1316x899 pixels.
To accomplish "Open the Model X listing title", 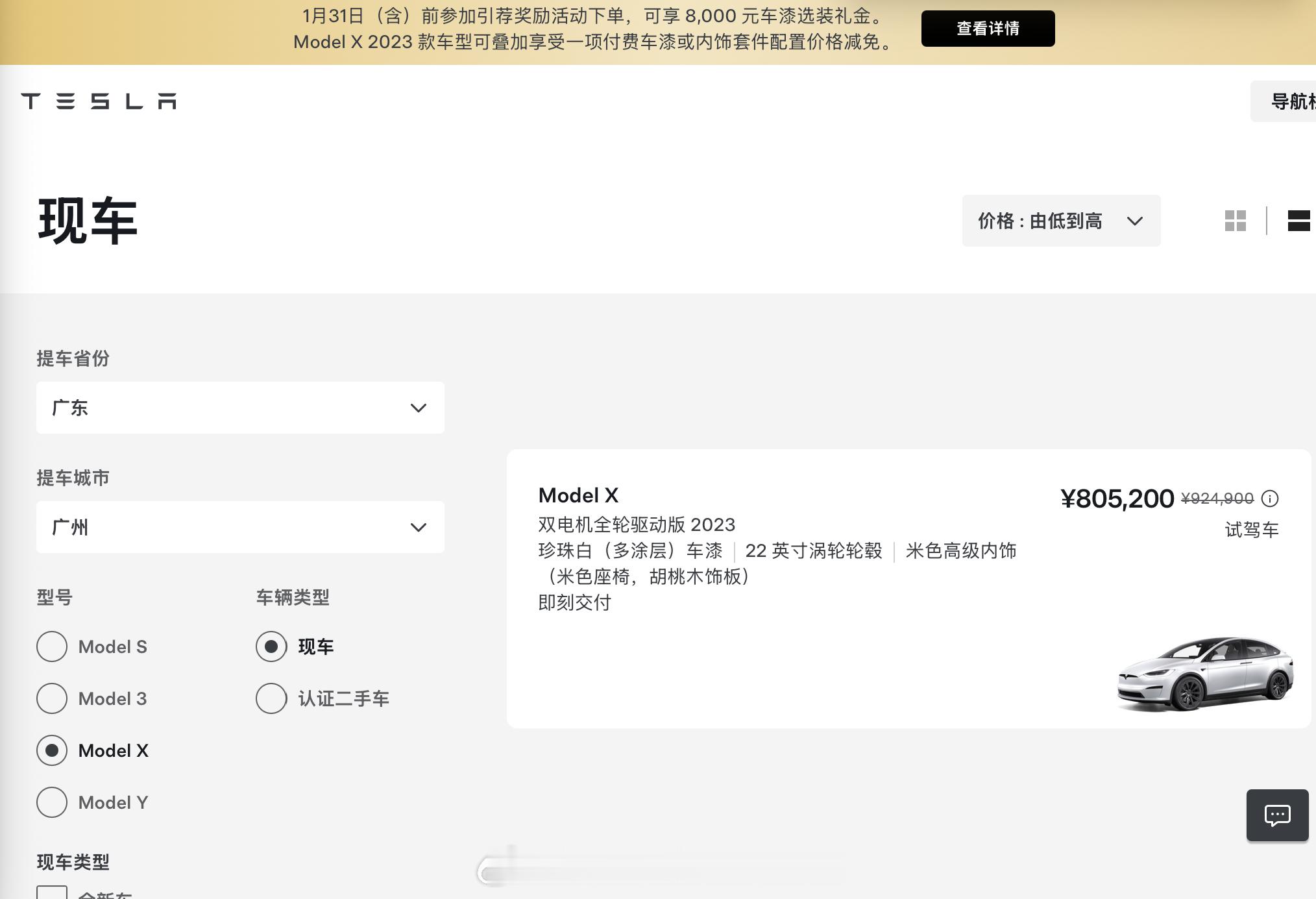I will (578, 495).
